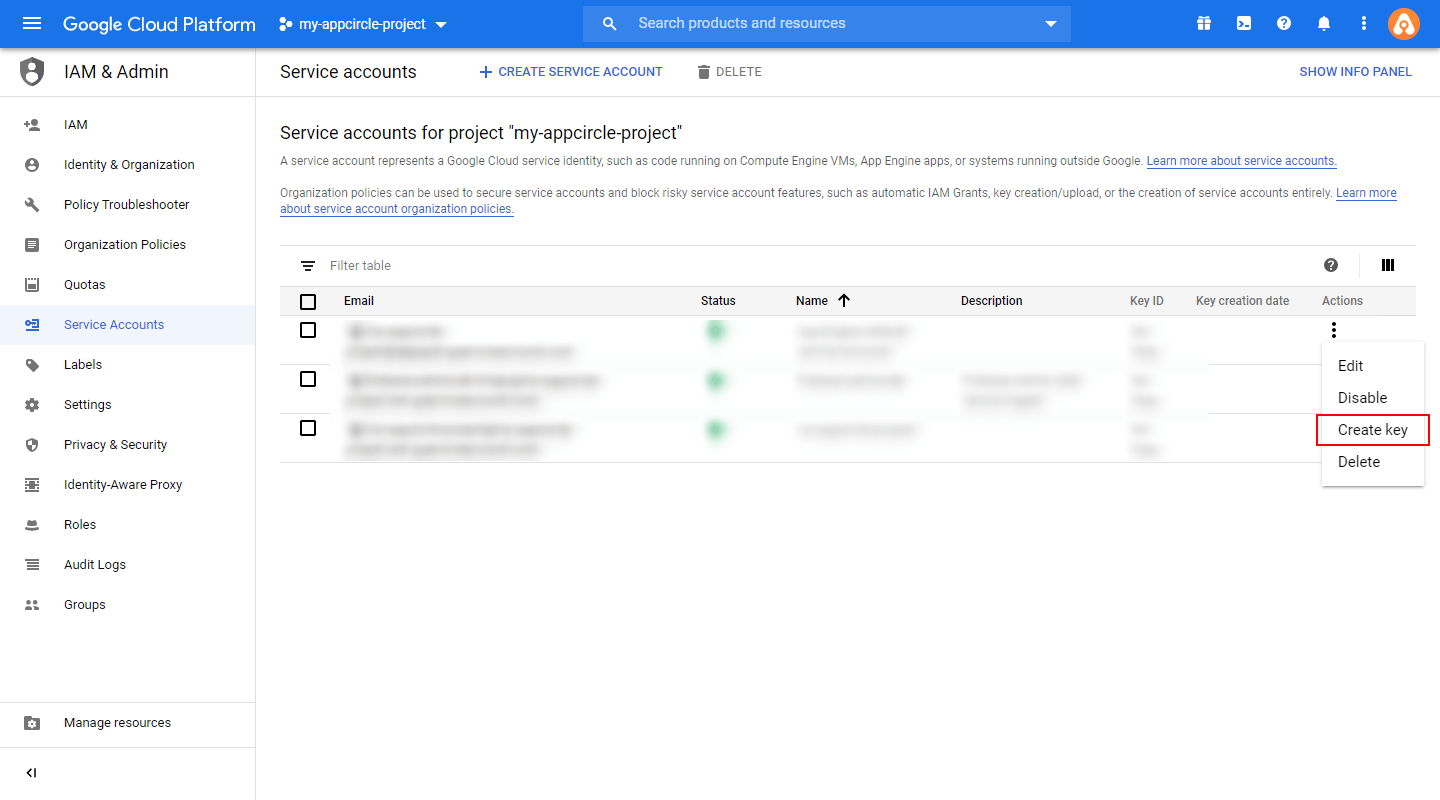Open the user account avatar
Viewport: 1440px width, 800px height.
tap(1404, 24)
